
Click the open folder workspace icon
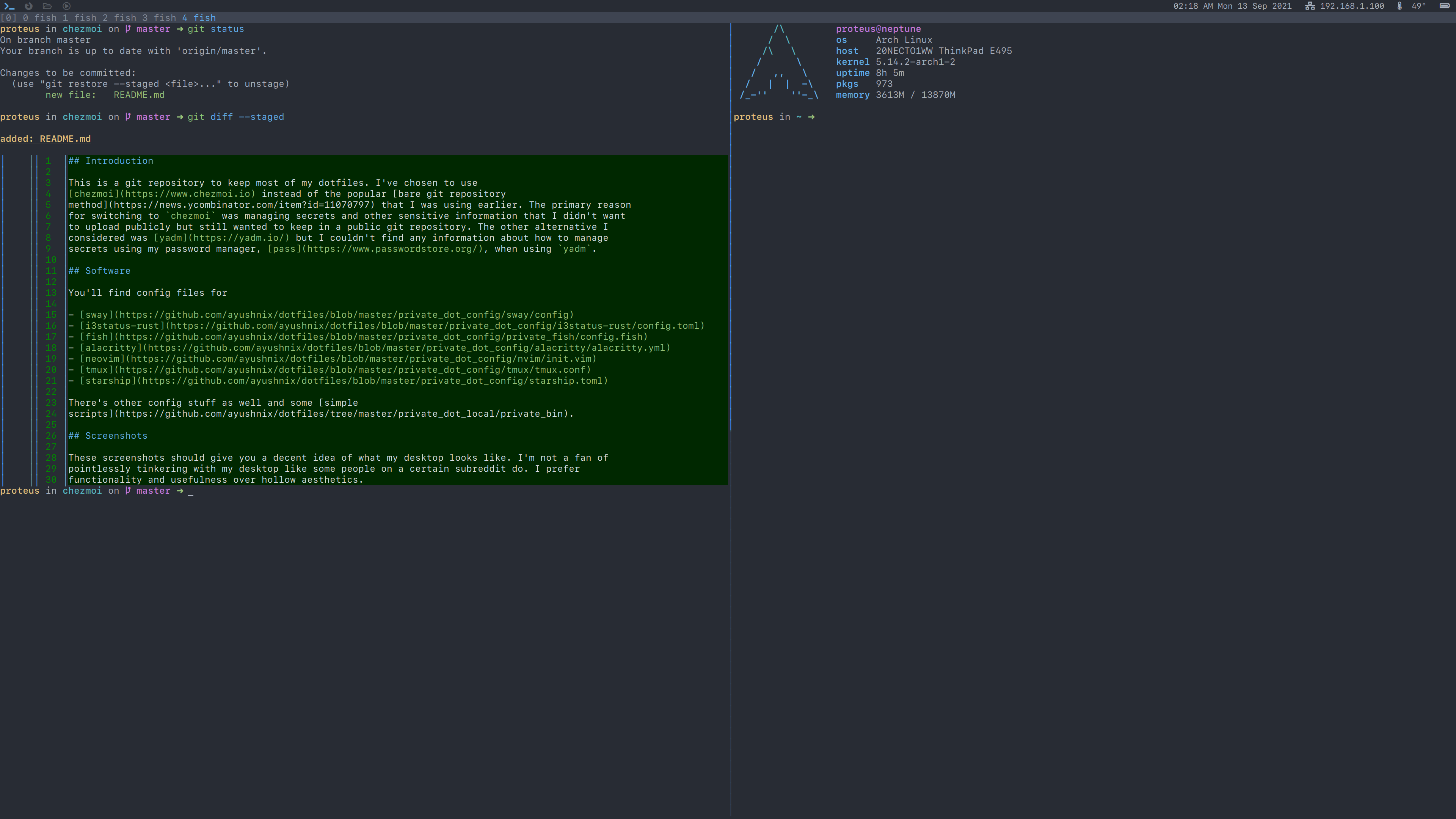pos(47,6)
